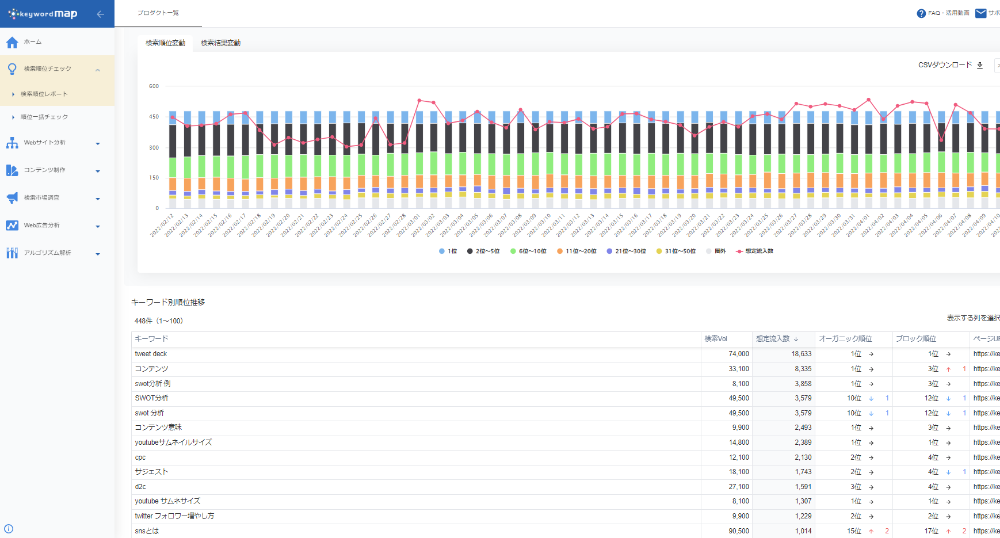Toggle the 6位~10位 legend entry
Viewport: 1000px width, 538px height.
coord(526,251)
